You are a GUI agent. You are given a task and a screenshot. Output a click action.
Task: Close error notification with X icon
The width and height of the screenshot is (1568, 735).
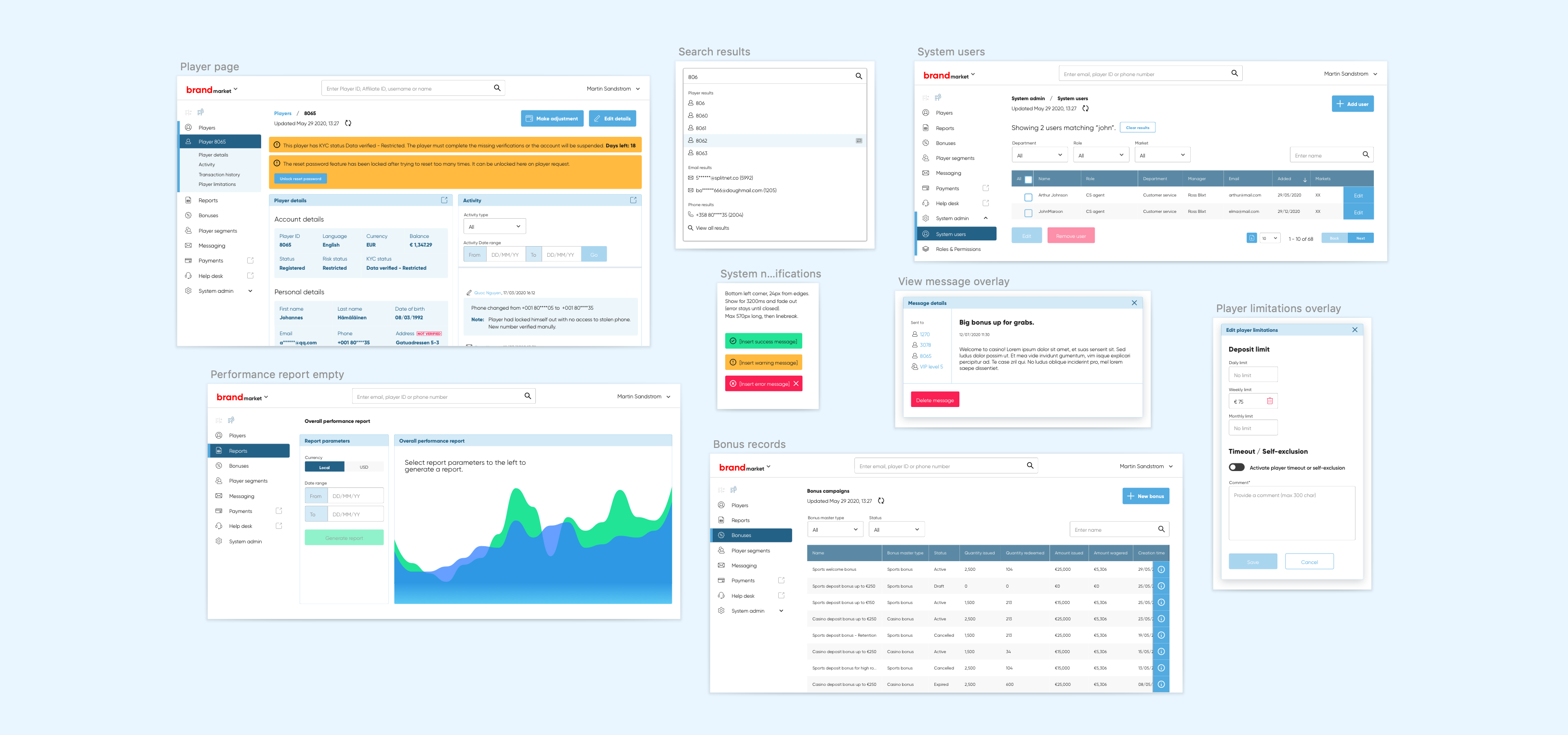point(796,383)
